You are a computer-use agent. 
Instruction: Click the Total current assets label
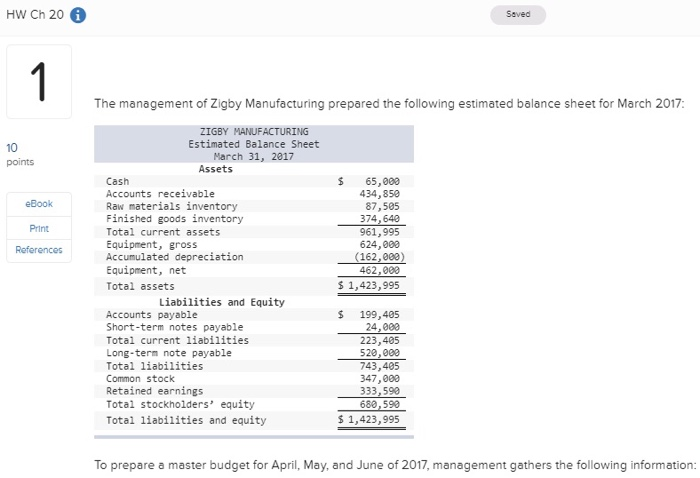click(163, 232)
